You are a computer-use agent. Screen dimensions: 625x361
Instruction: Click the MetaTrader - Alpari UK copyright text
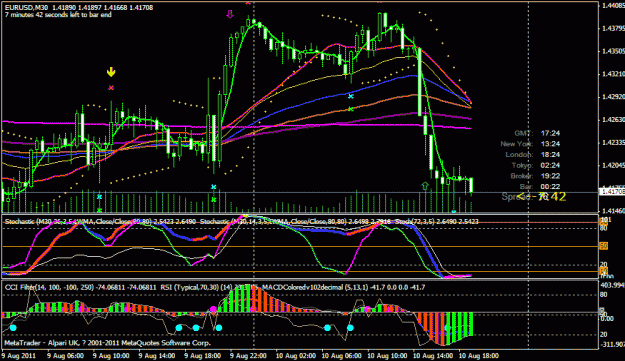point(108,343)
